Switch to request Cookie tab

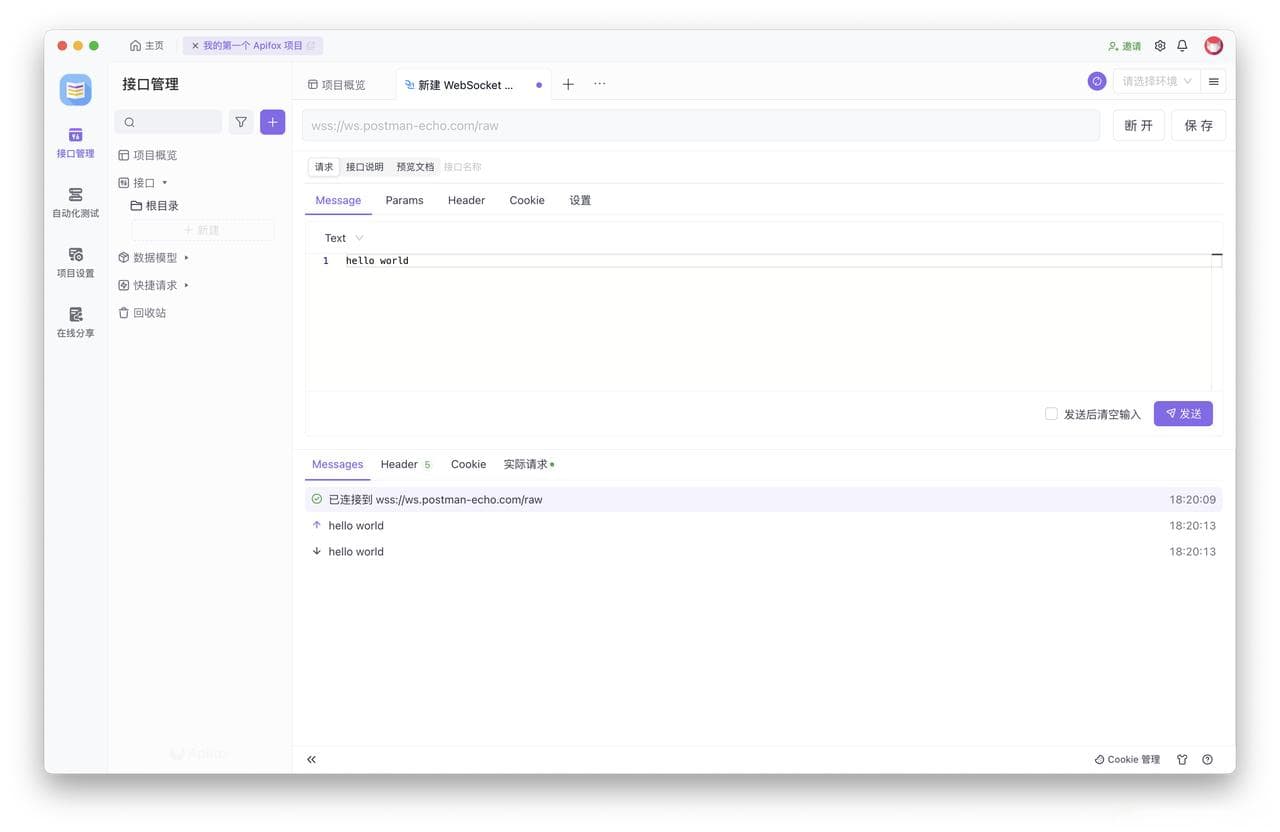[527, 200]
